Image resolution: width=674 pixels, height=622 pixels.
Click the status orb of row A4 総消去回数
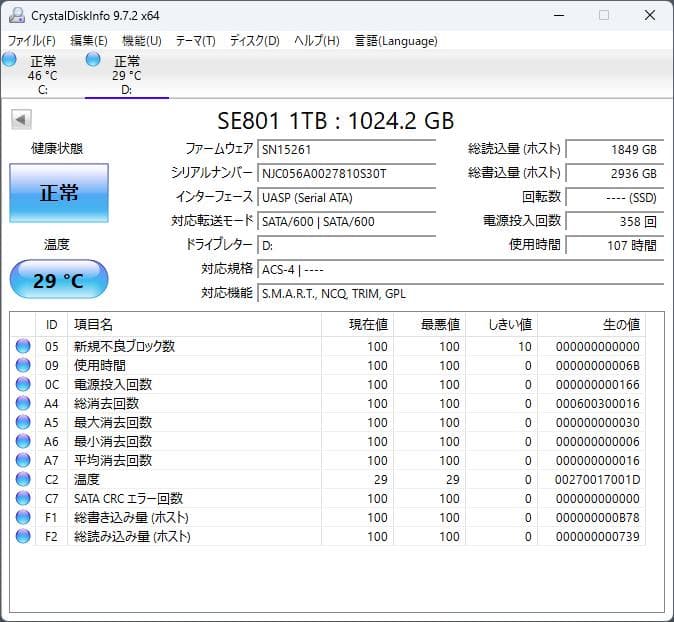pos(23,403)
